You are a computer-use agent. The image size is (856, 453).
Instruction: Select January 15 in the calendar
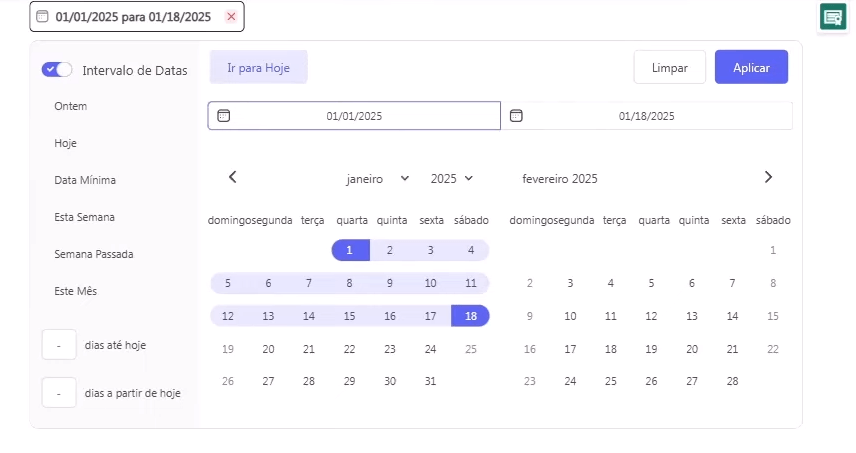tap(349, 316)
